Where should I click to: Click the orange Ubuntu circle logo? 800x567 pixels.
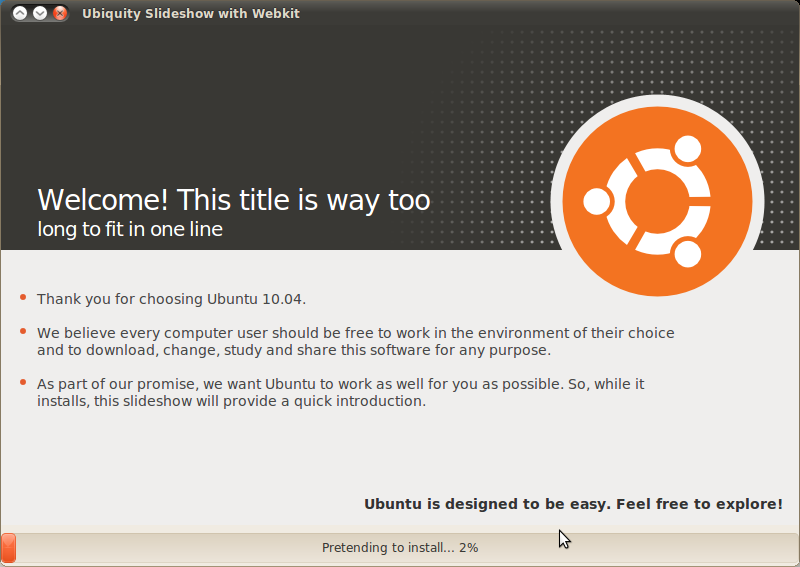click(656, 201)
